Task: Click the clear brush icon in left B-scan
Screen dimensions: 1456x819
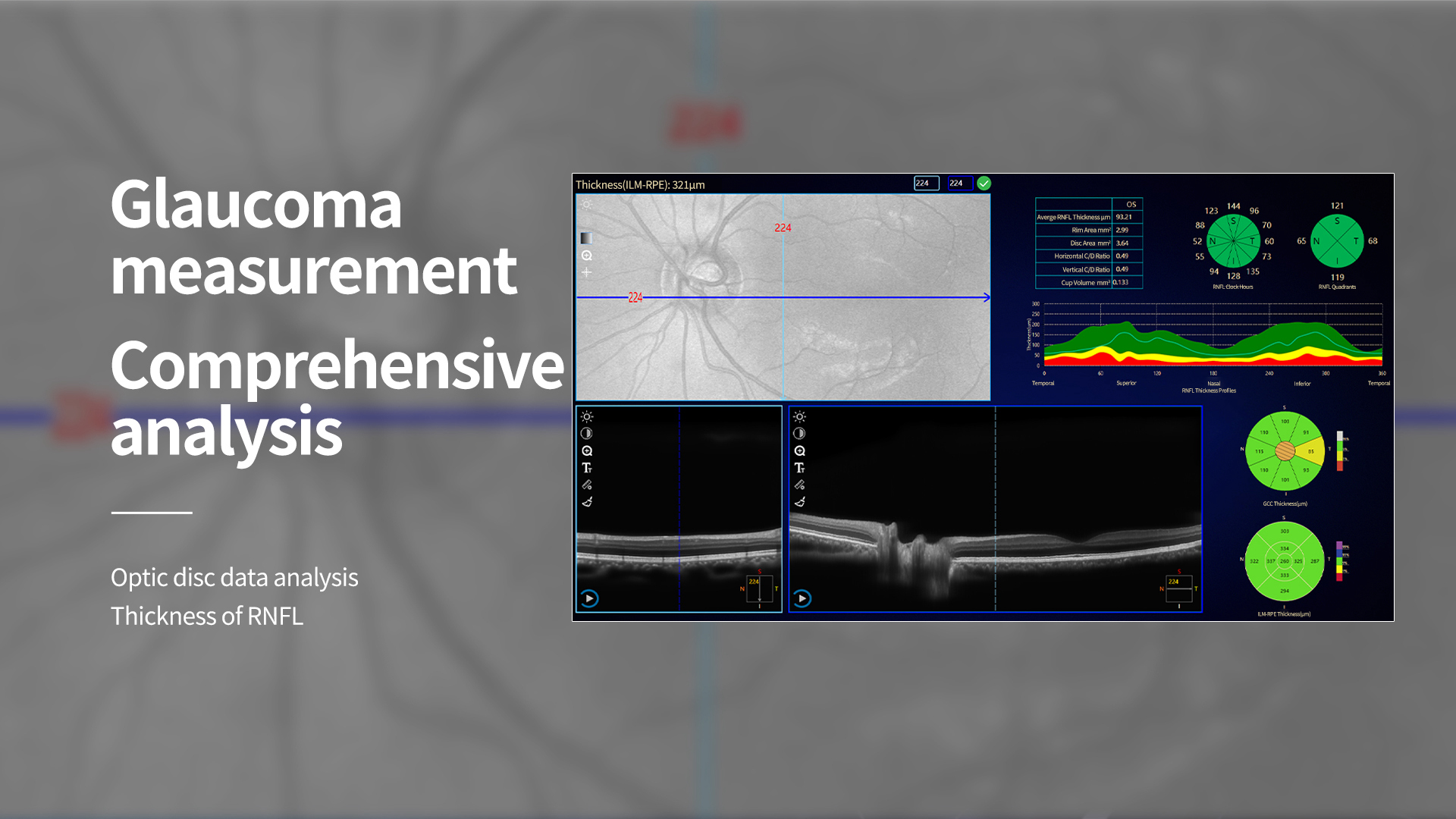Action: pyautogui.click(x=587, y=502)
